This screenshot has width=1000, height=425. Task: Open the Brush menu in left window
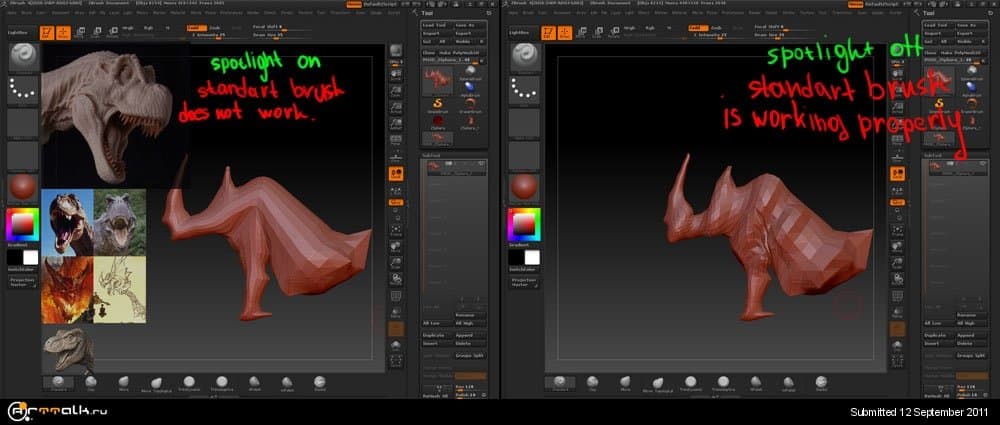(x=26, y=12)
